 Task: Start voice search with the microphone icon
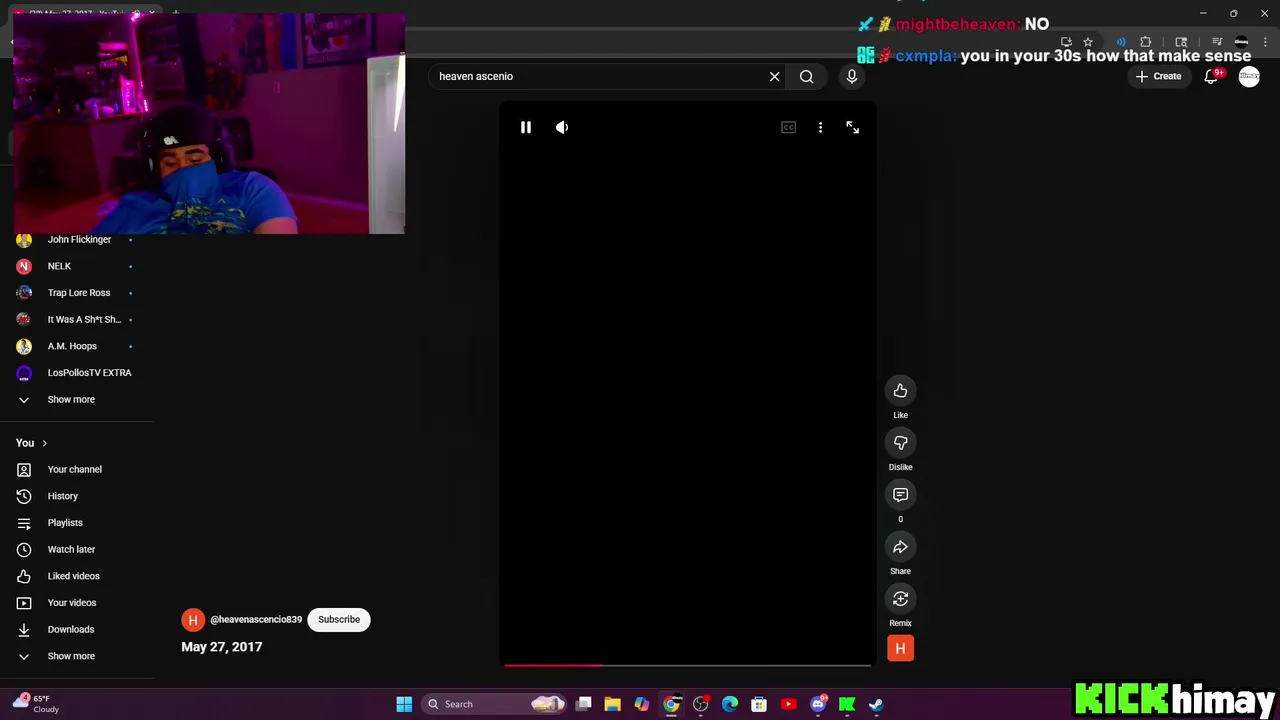coord(852,76)
